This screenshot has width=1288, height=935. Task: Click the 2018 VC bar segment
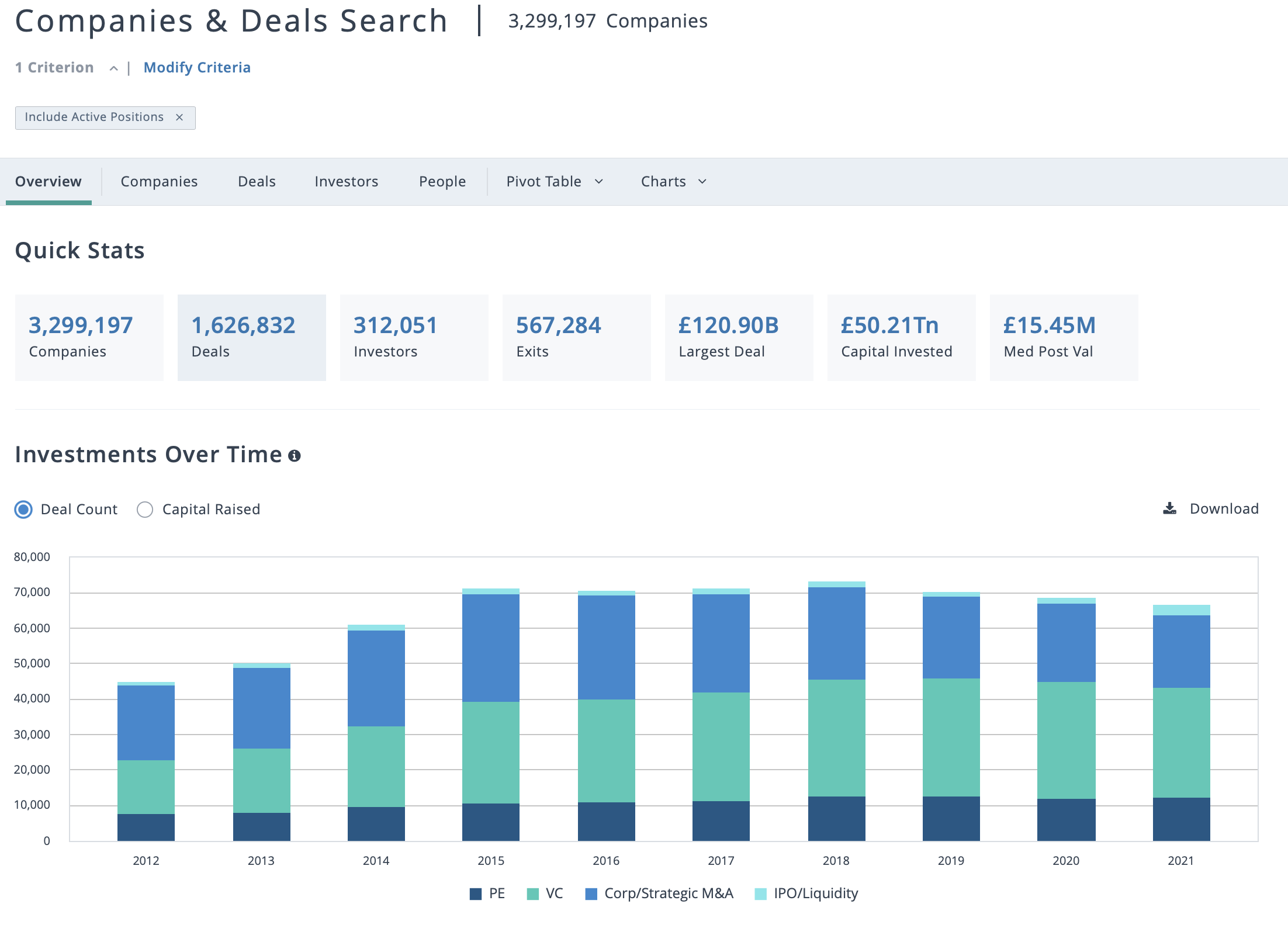pyautogui.click(x=836, y=738)
